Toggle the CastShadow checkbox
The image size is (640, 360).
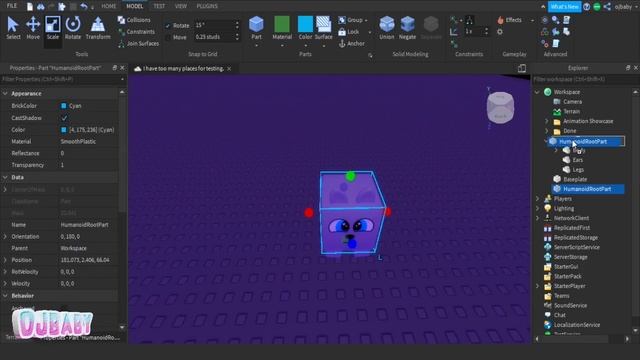(64, 118)
